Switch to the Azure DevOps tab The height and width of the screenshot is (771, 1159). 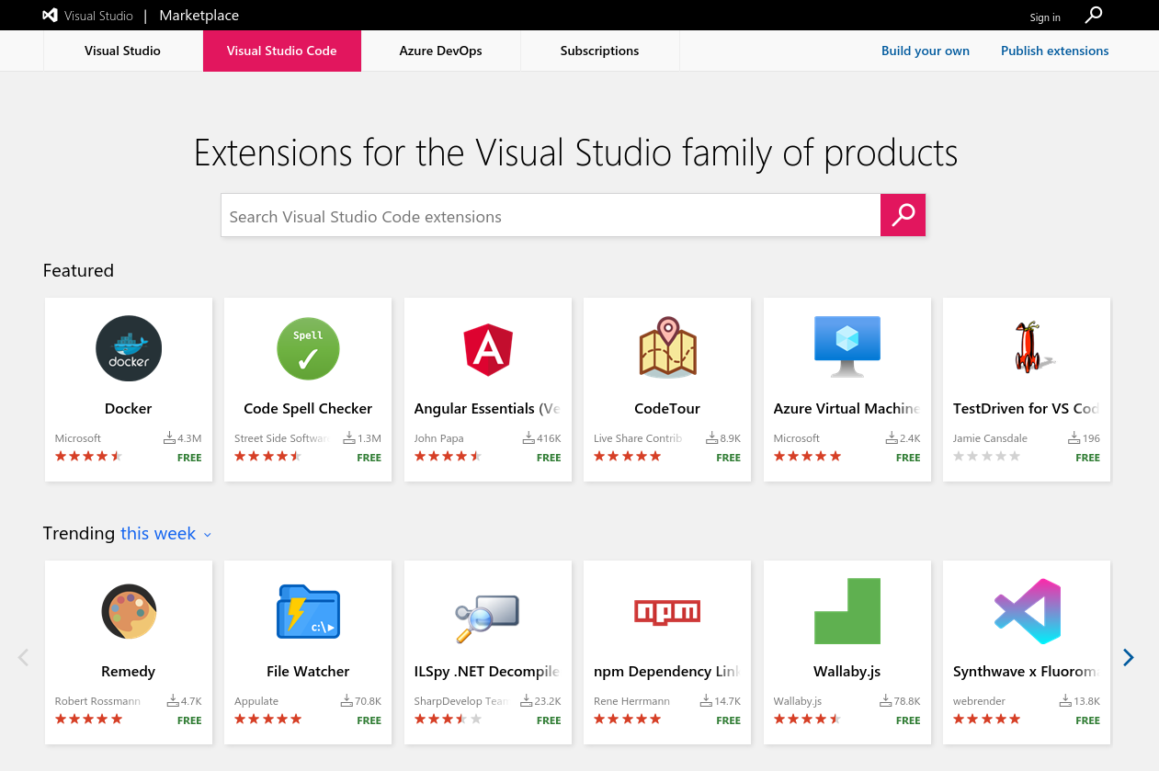(440, 51)
